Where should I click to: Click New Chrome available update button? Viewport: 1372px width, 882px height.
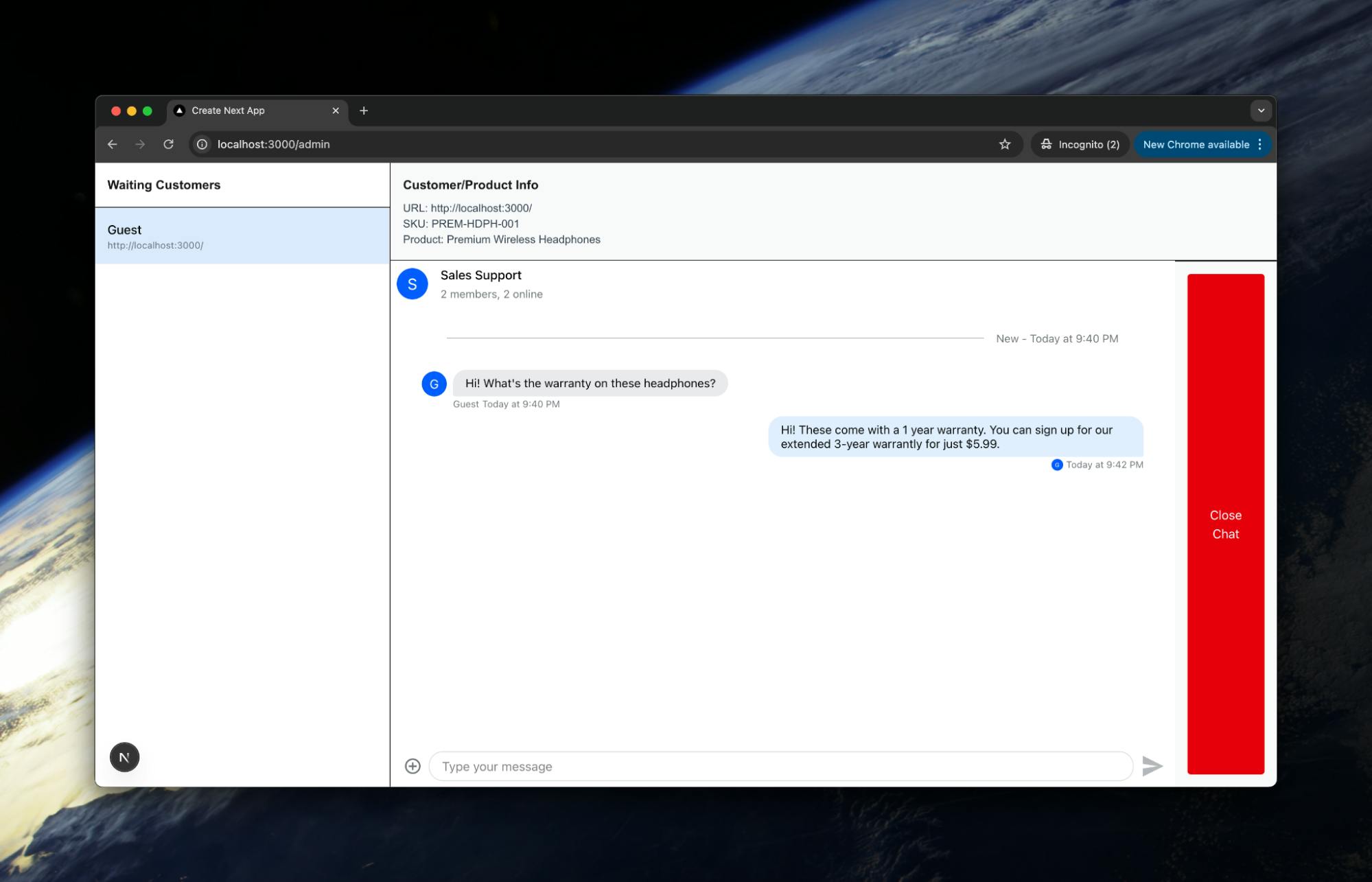click(x=1195, y=144)
